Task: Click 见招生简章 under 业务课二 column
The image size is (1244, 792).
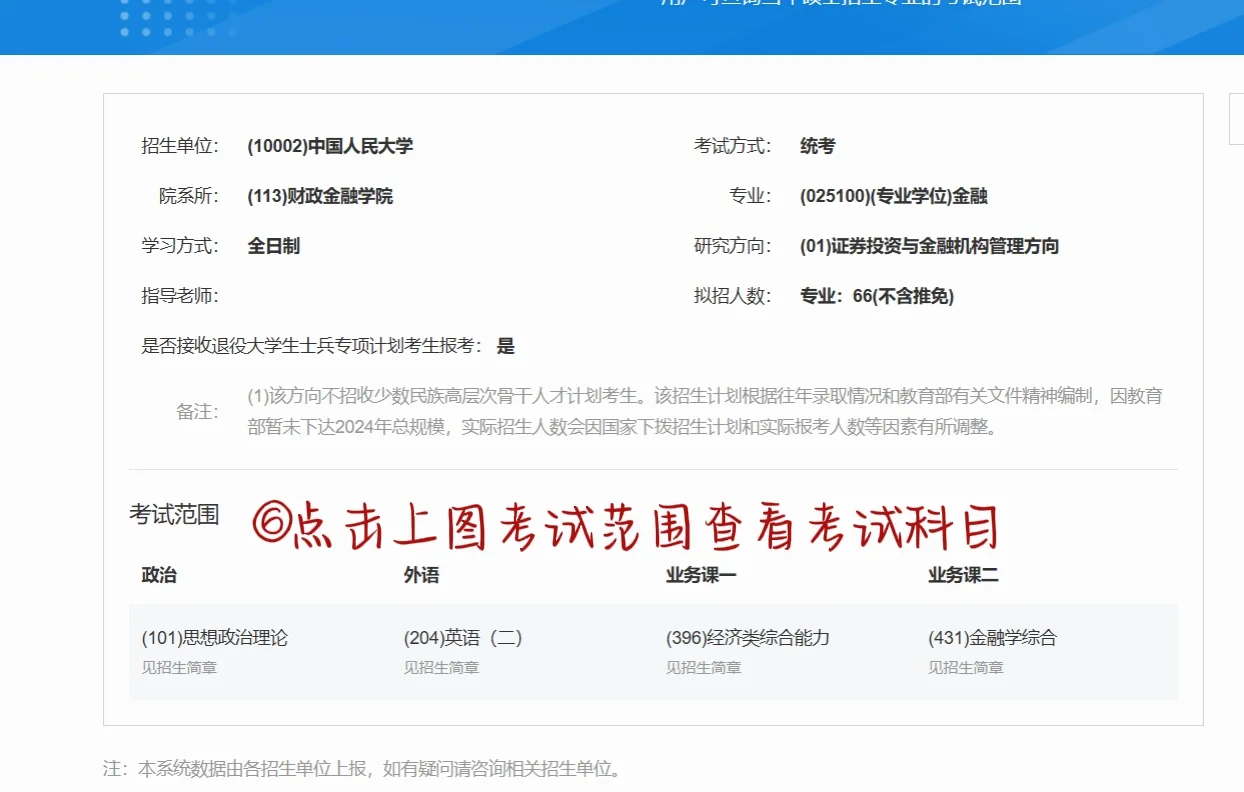Action: tap(965, 667)
